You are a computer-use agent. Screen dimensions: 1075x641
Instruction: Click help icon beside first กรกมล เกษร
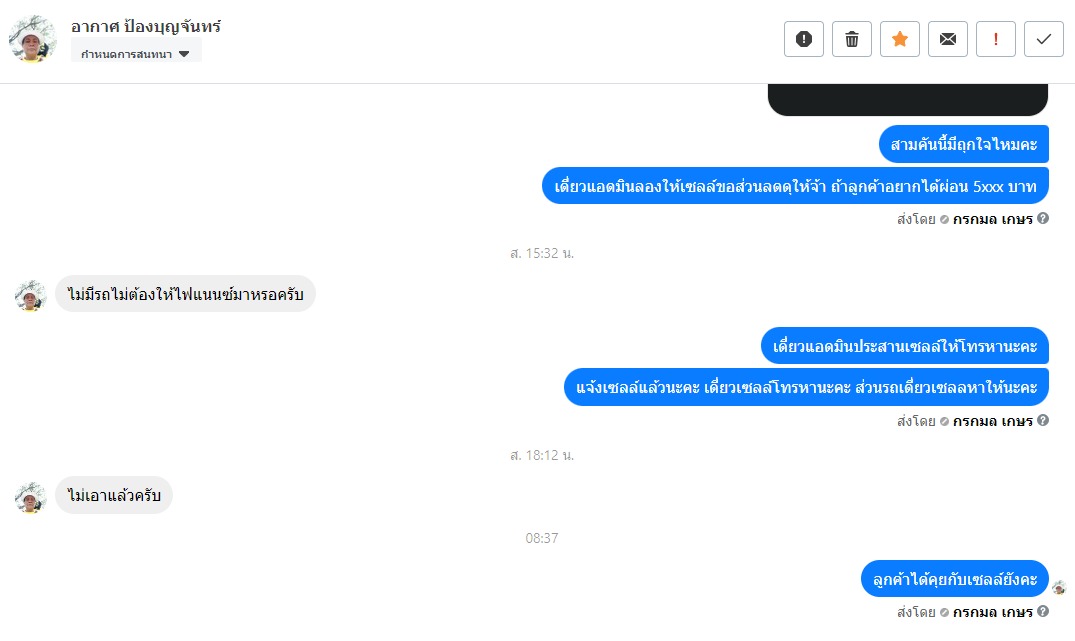(x=1043, y=219)
